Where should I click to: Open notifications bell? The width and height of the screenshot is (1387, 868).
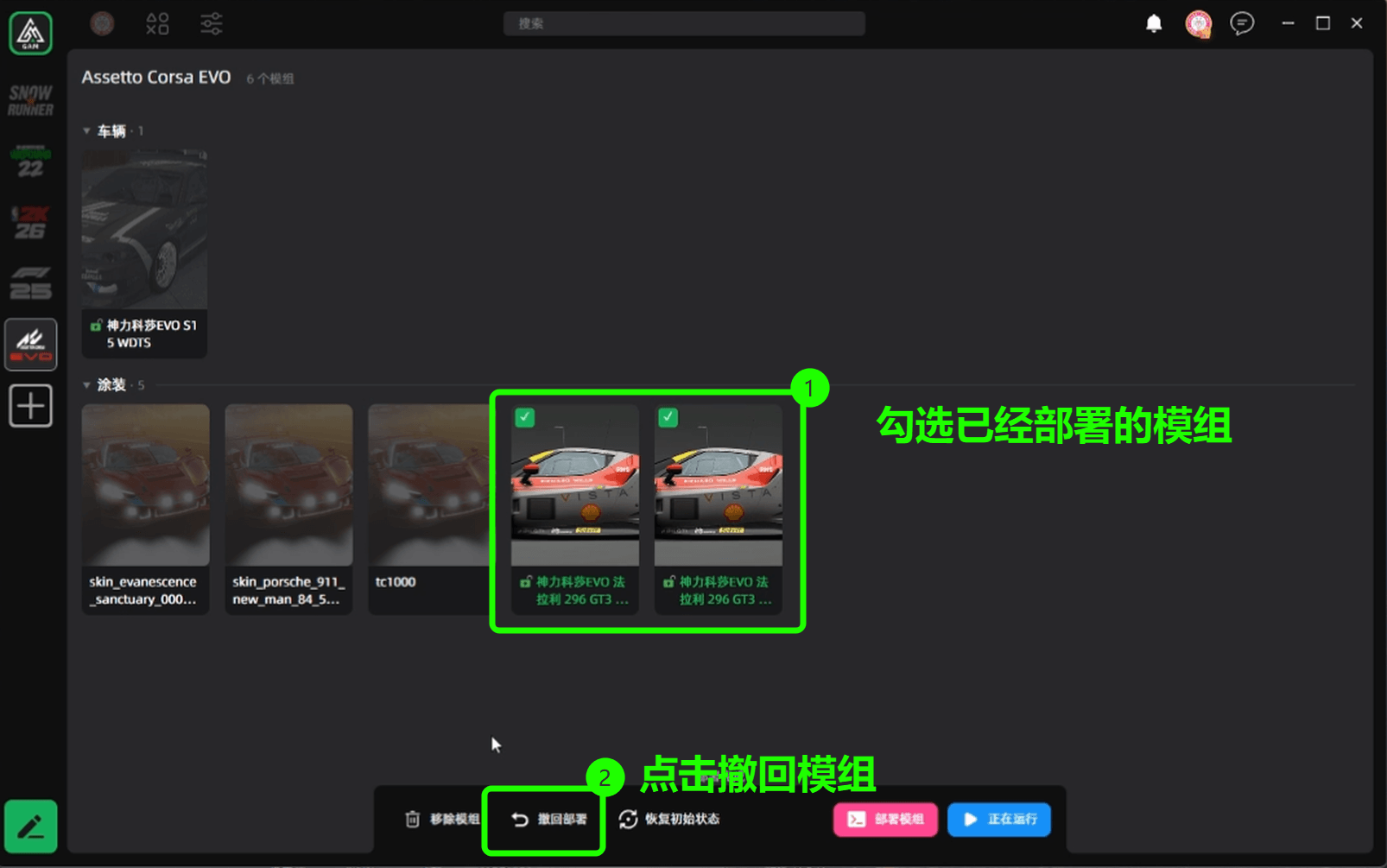[1154, 23]
